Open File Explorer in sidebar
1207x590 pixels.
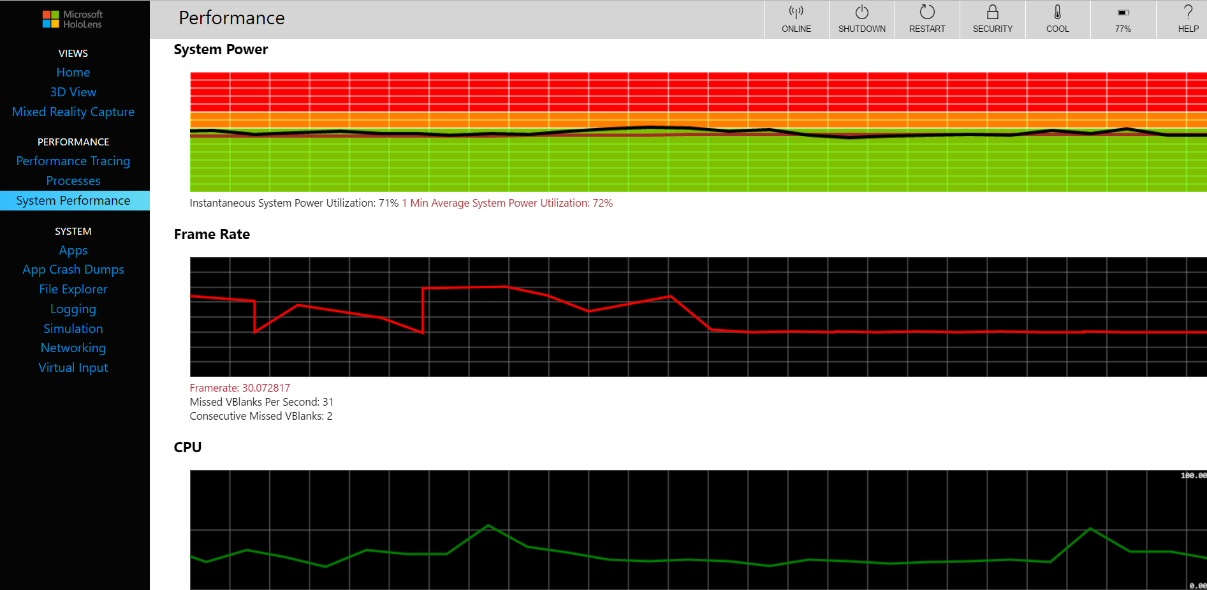coord(73,289)
